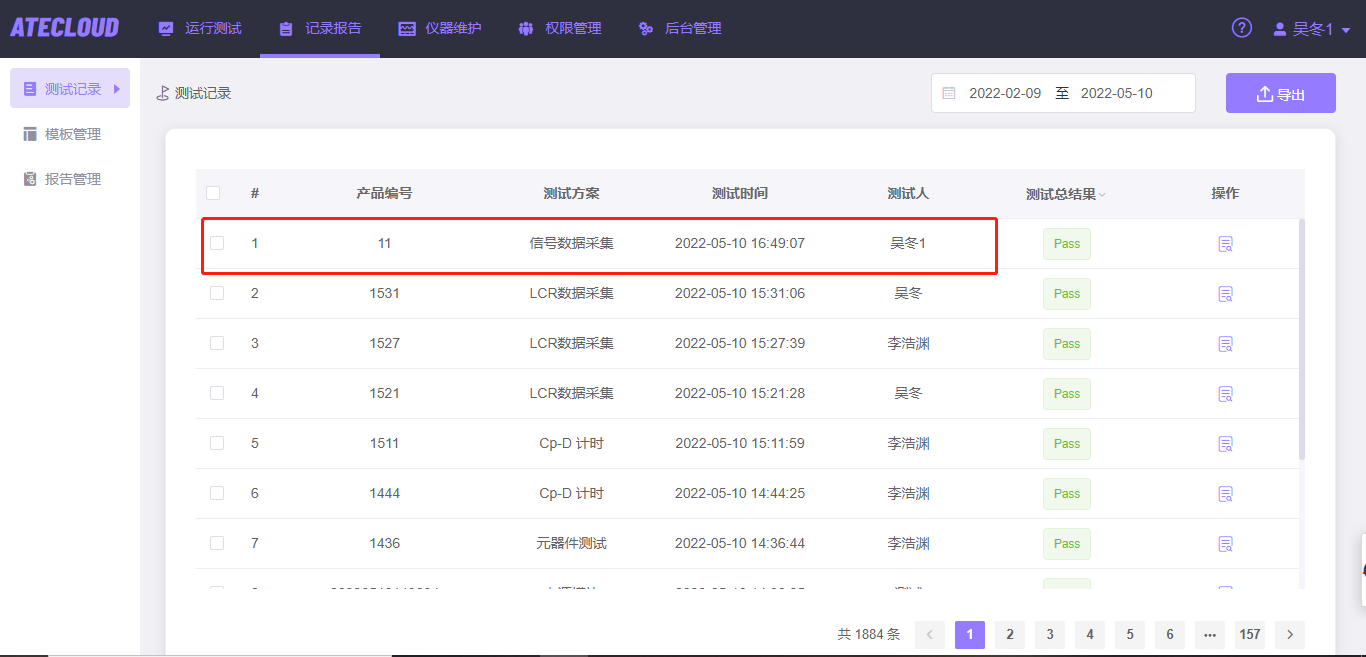Open the 后台管理 backend management icon
This screenshot has width=1366, height=657.
click(645, 28)
